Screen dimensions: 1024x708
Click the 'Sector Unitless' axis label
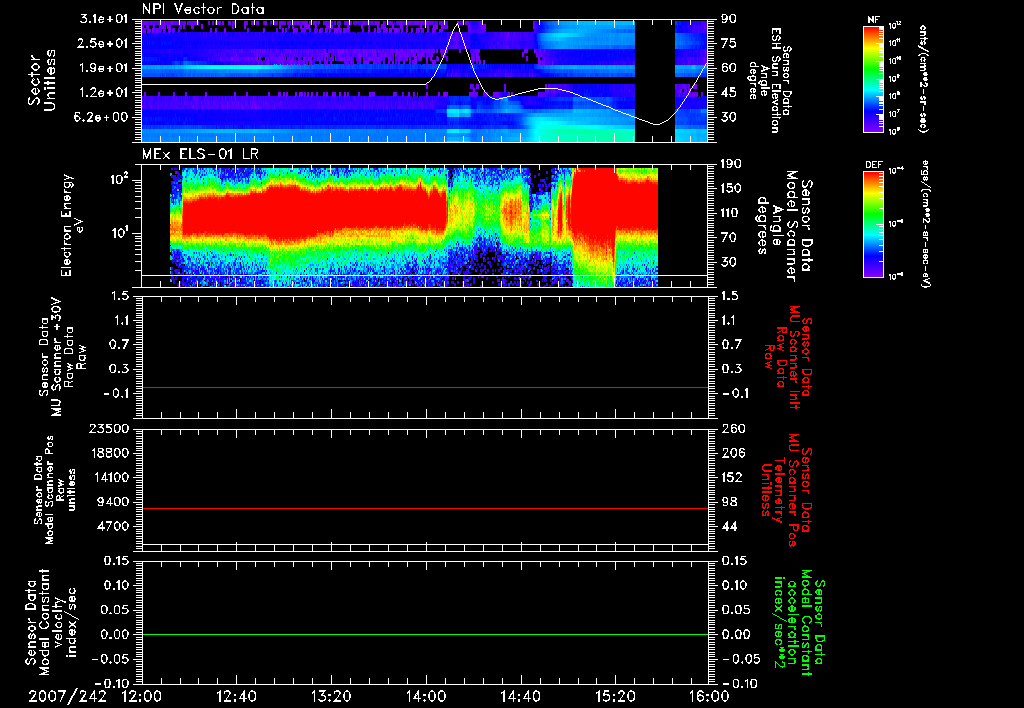tap(42, 80)
